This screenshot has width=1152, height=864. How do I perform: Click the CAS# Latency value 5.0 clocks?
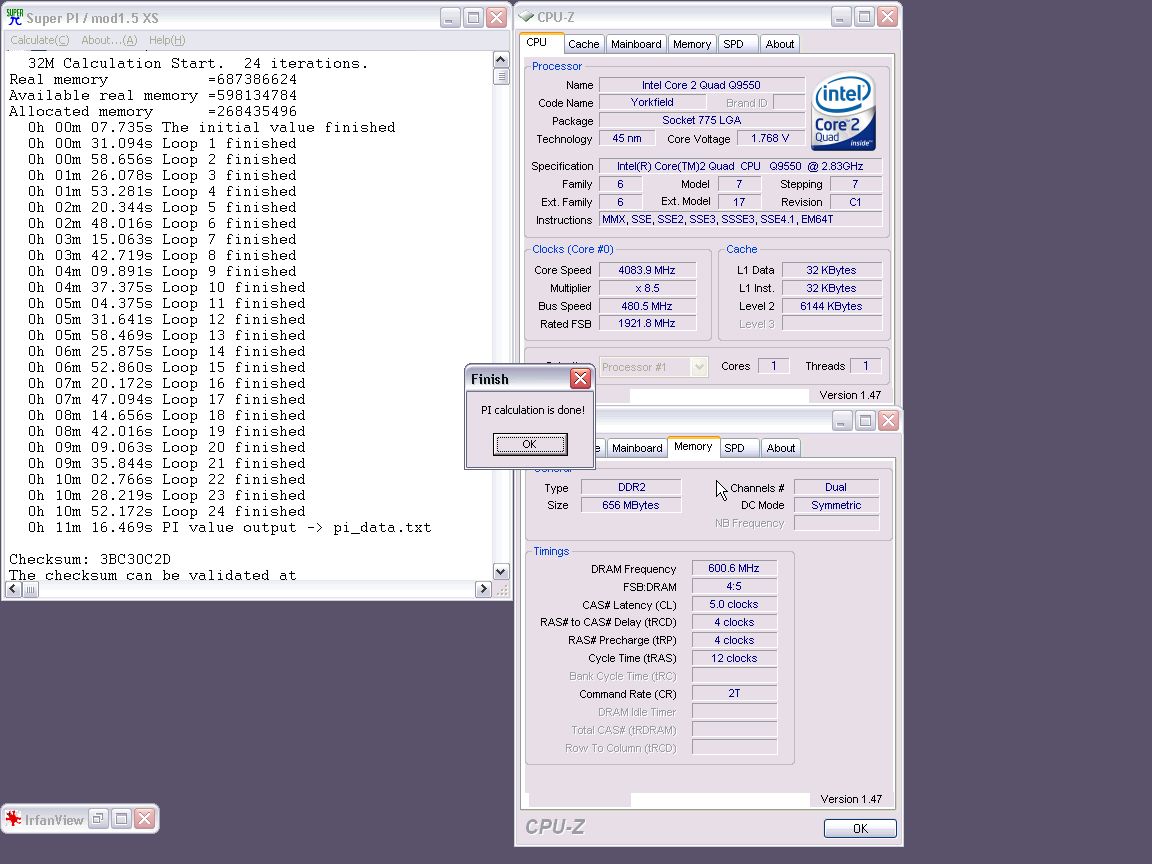click(734, 605)
